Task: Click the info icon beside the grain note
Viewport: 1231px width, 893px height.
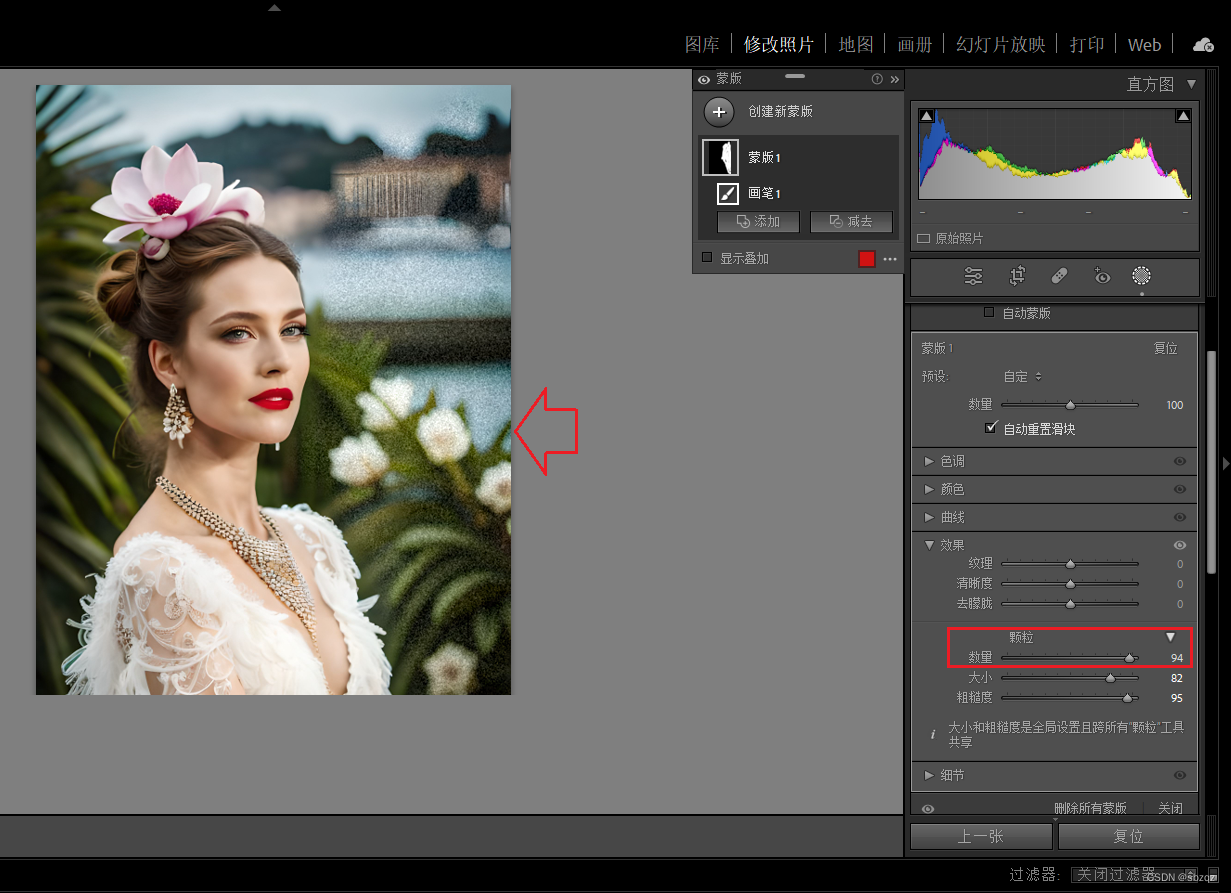Action: (x=933, y=734)
